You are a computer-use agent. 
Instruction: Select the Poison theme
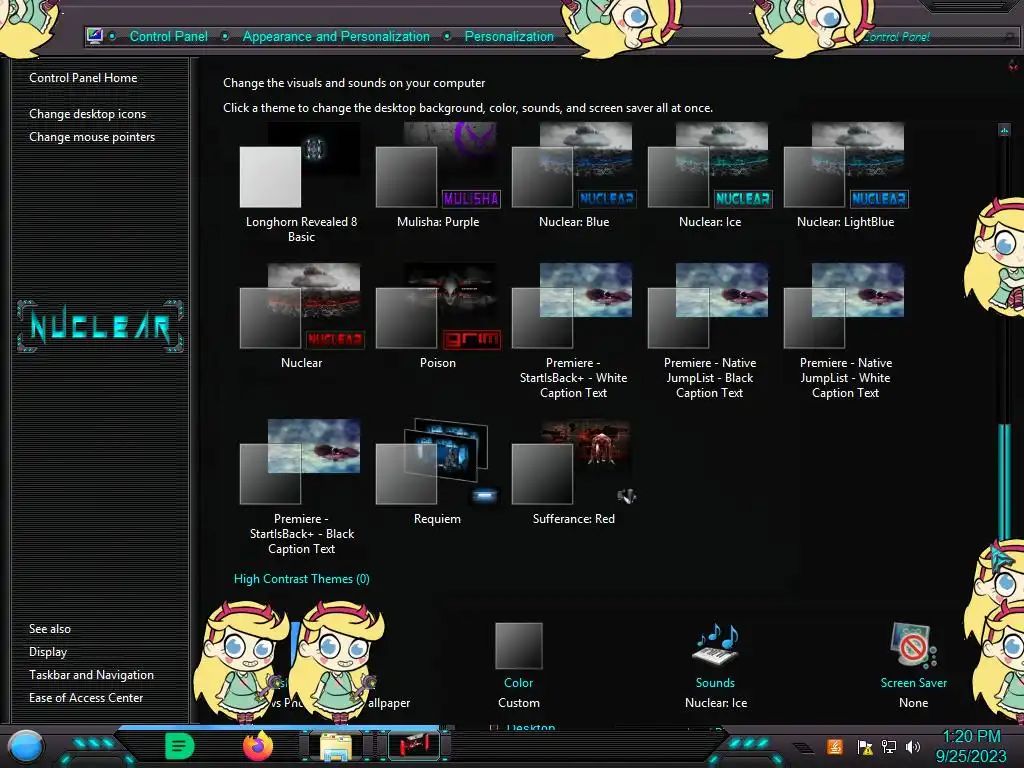438,317
